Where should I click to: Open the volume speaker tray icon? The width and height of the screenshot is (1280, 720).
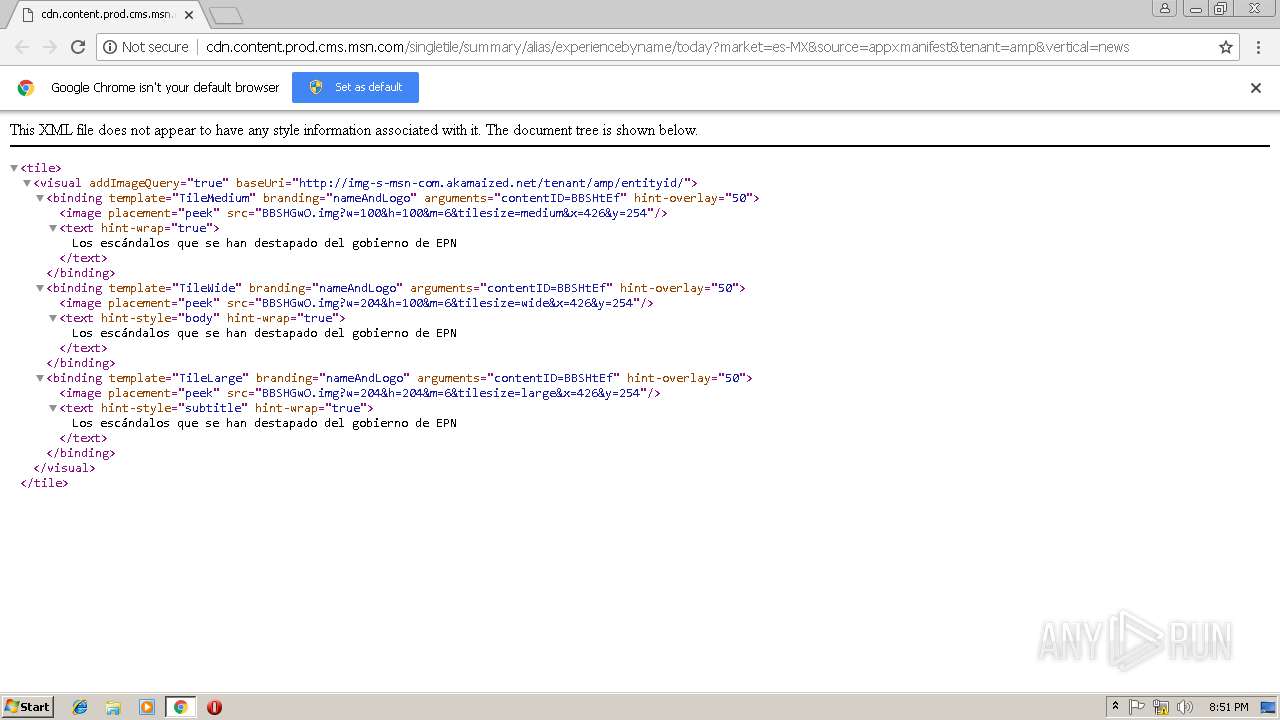point(1185,707)
